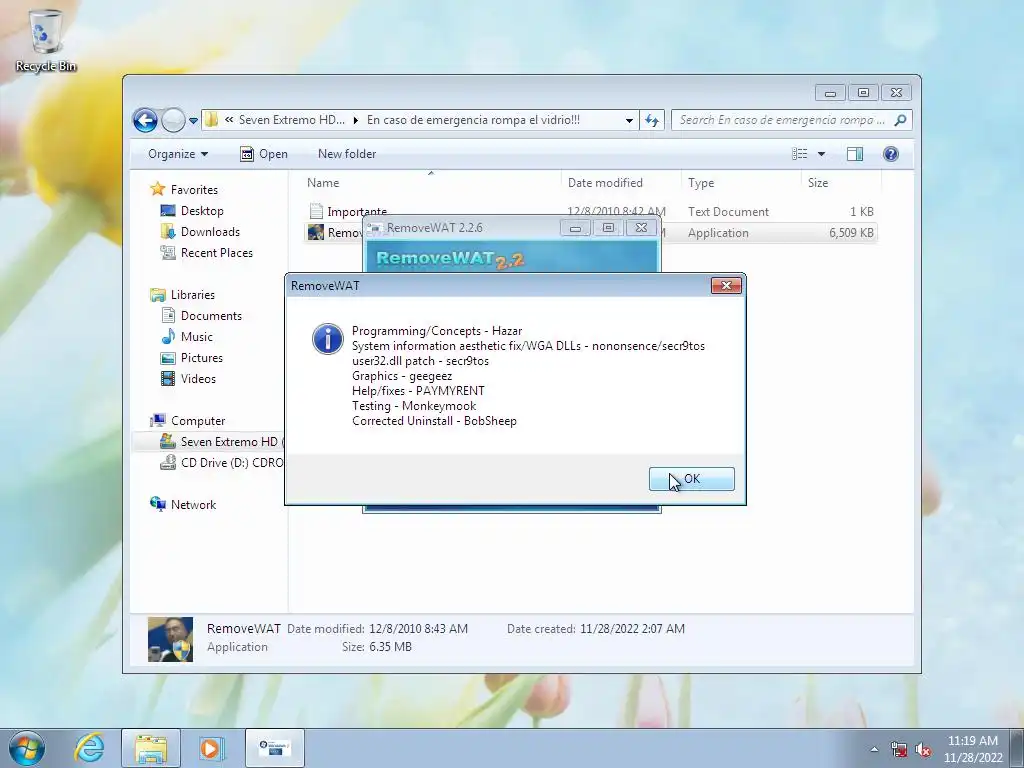This screenshot has height=768, width=1024.
Task: Click breadcrumb arrow after Seven Extremo HD
Action: (356, 120)
